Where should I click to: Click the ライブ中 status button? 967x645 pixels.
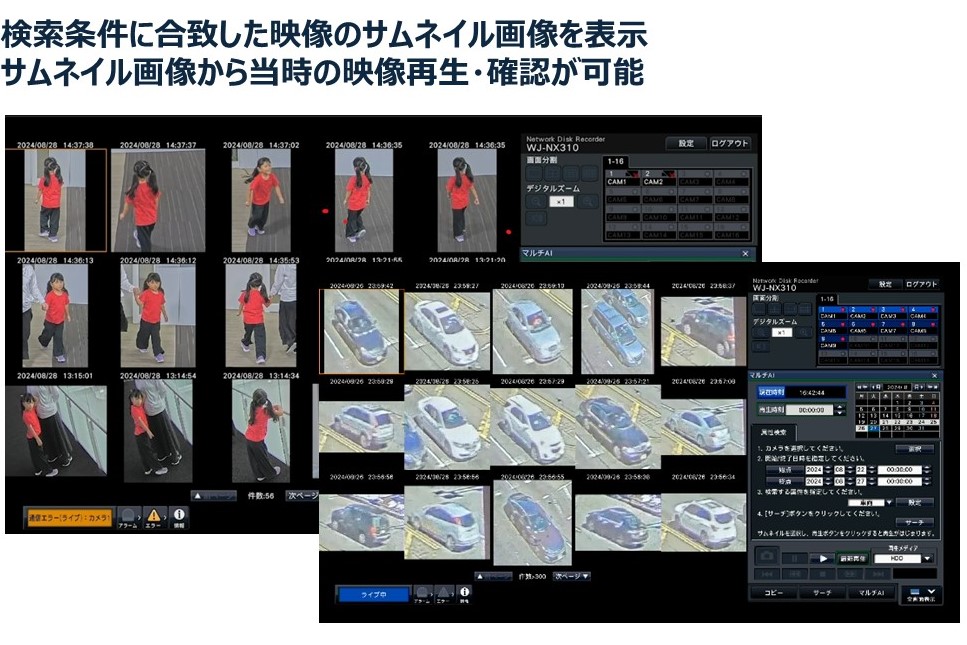click(373, 594)
